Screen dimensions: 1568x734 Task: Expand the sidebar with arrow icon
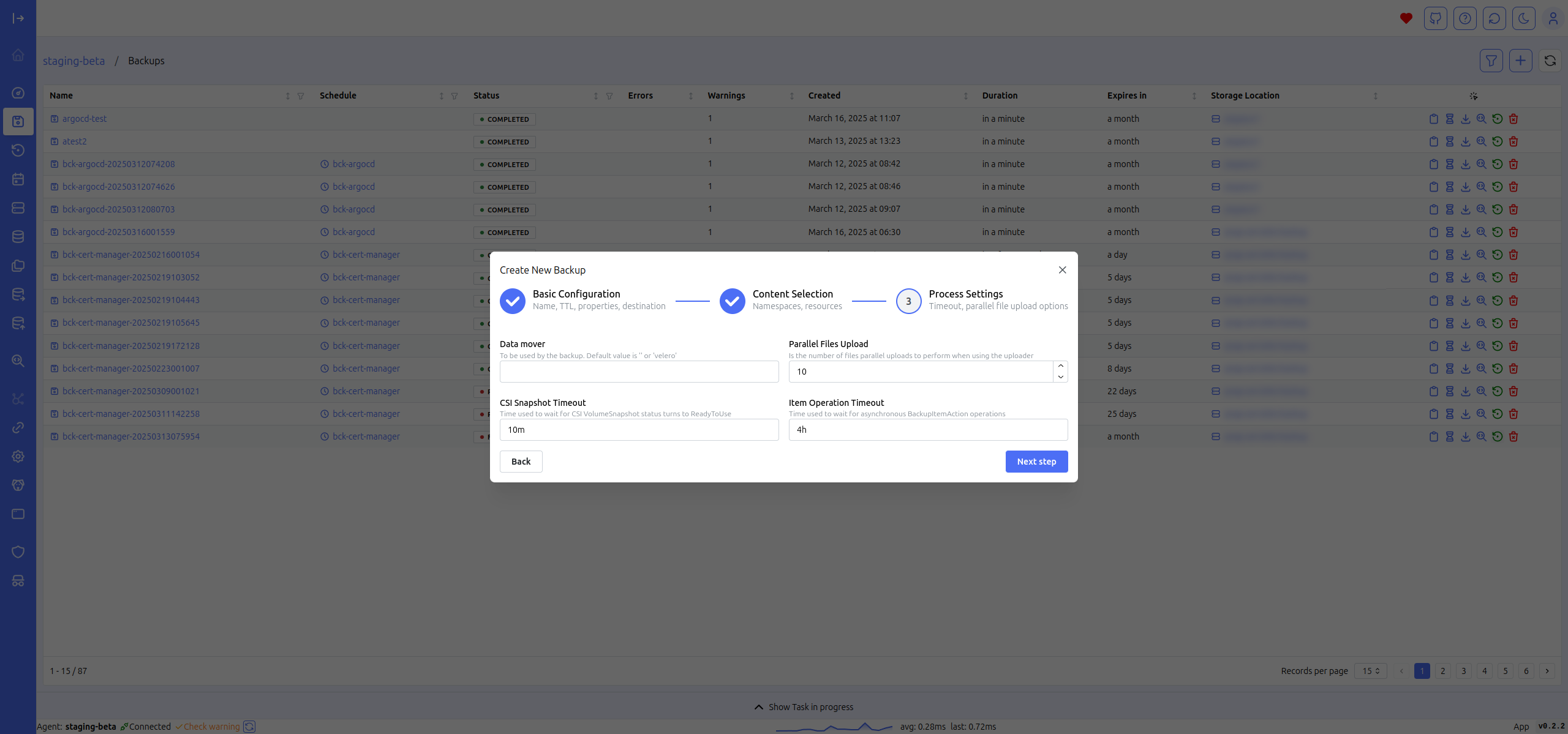tap(18, 18)
